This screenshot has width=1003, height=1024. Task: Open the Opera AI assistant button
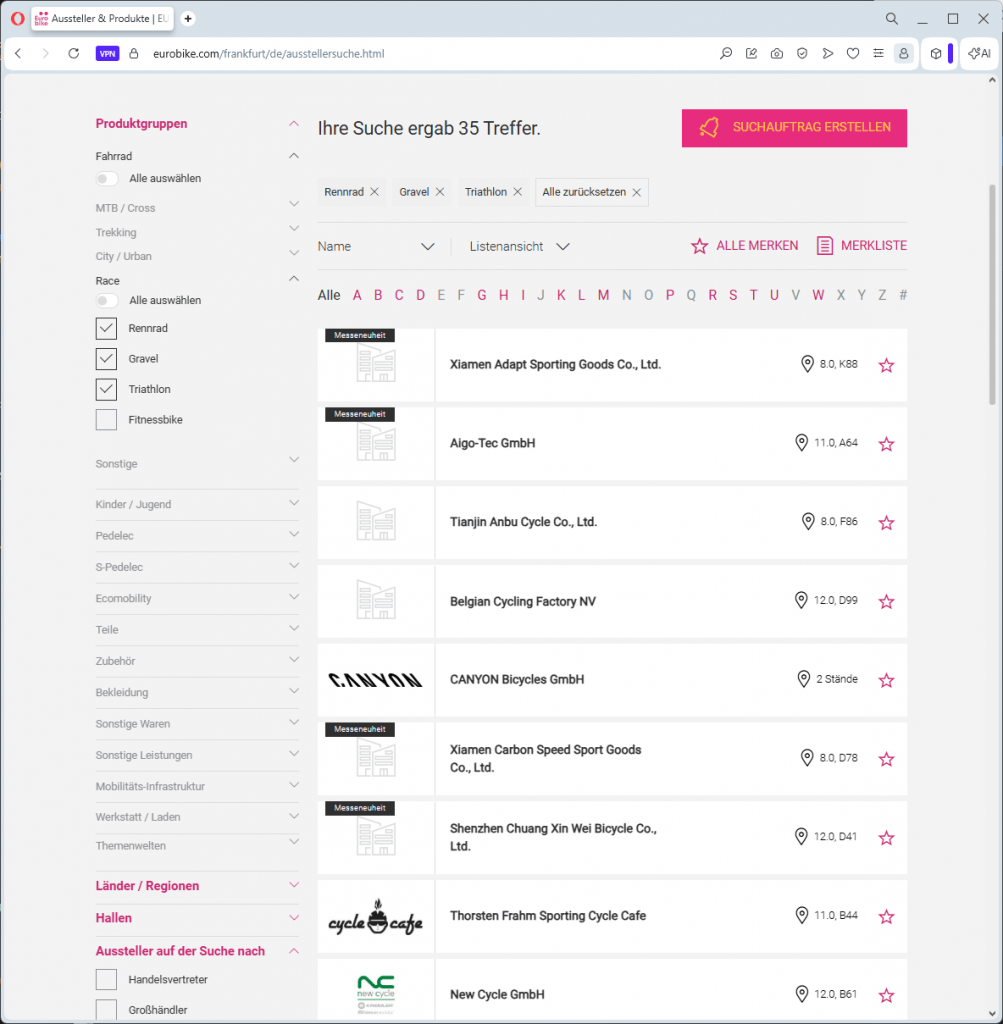pyautogui.click(x=979, y=54)
